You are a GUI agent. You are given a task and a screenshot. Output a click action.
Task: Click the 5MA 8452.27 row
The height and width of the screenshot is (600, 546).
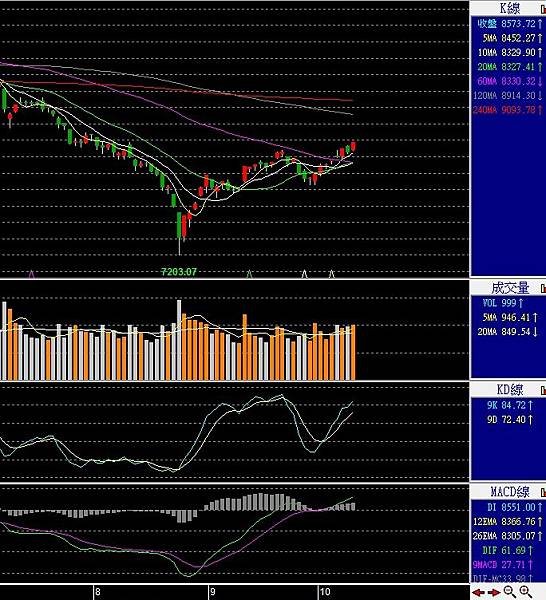[x=512, y=38]
